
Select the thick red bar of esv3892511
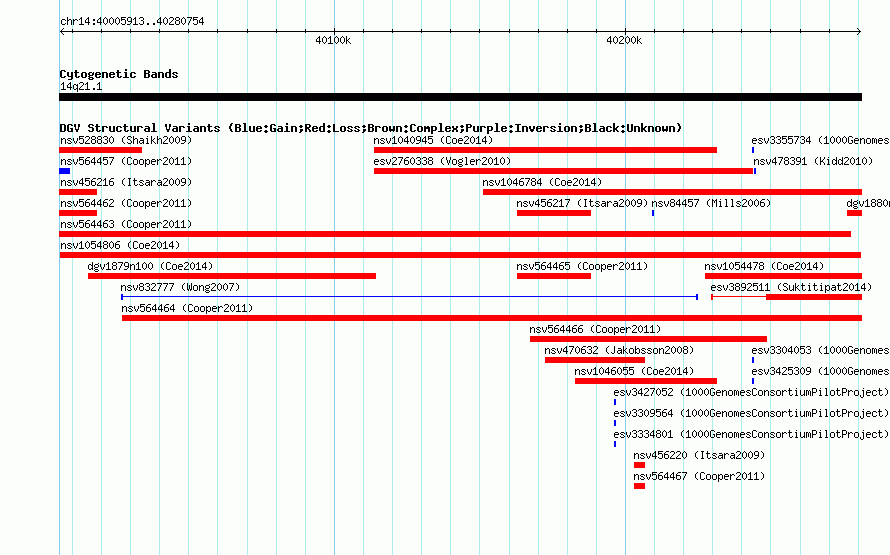814,297
